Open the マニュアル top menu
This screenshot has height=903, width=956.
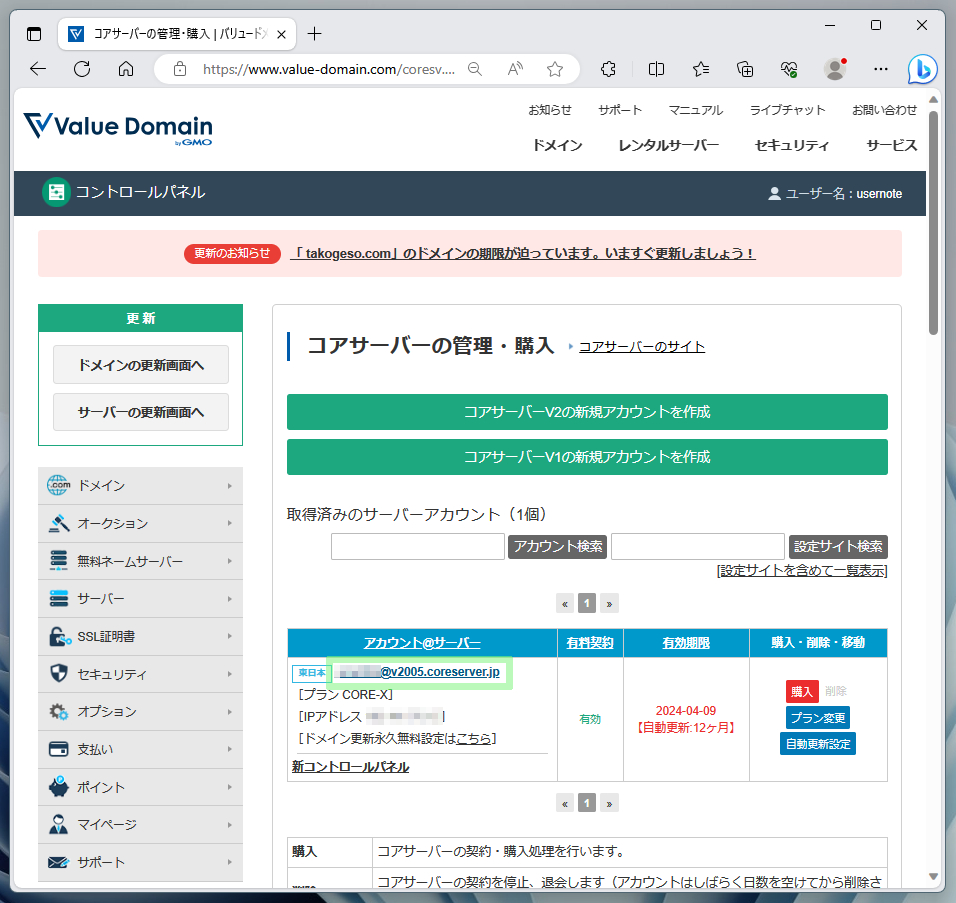[x=696, y=110]
